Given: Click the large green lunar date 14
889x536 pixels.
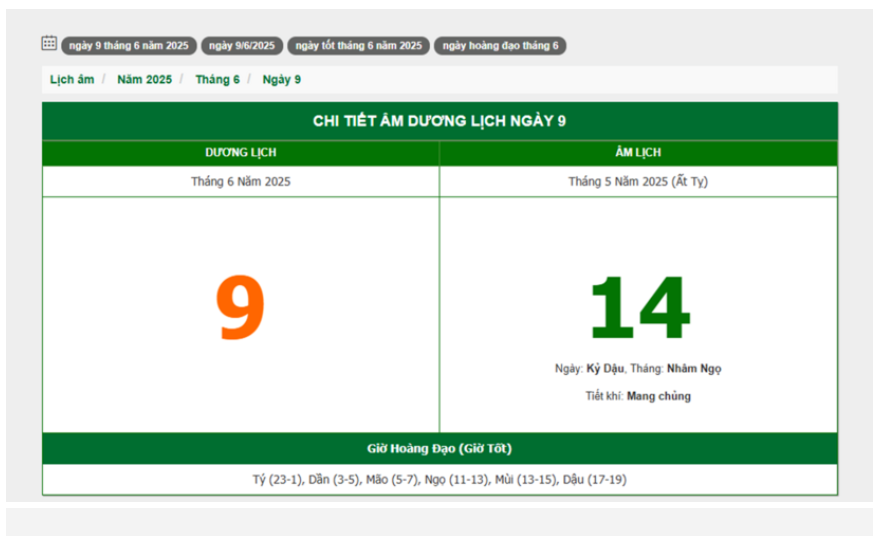Looking at the screenshot, I should click(638, 309).
